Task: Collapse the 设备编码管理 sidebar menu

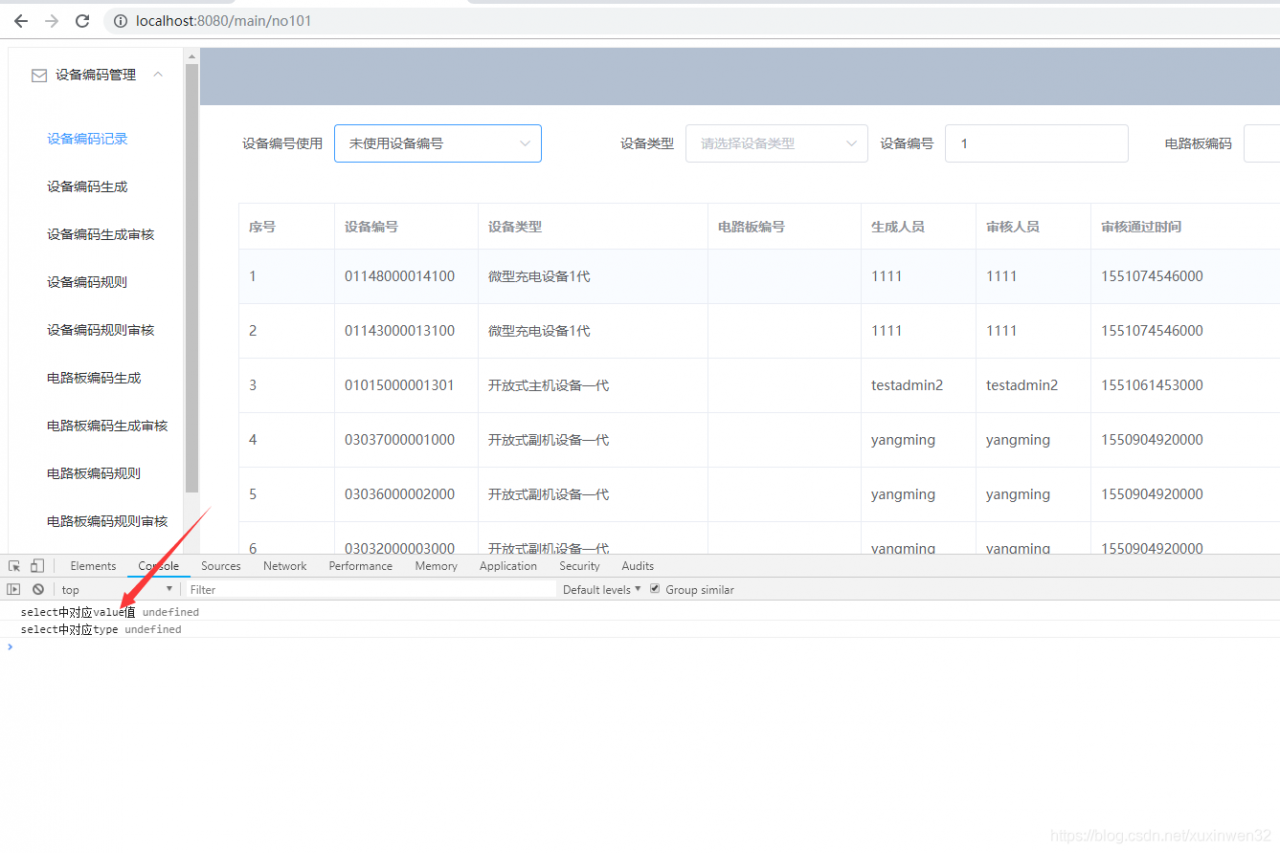Action: [158, 75]
